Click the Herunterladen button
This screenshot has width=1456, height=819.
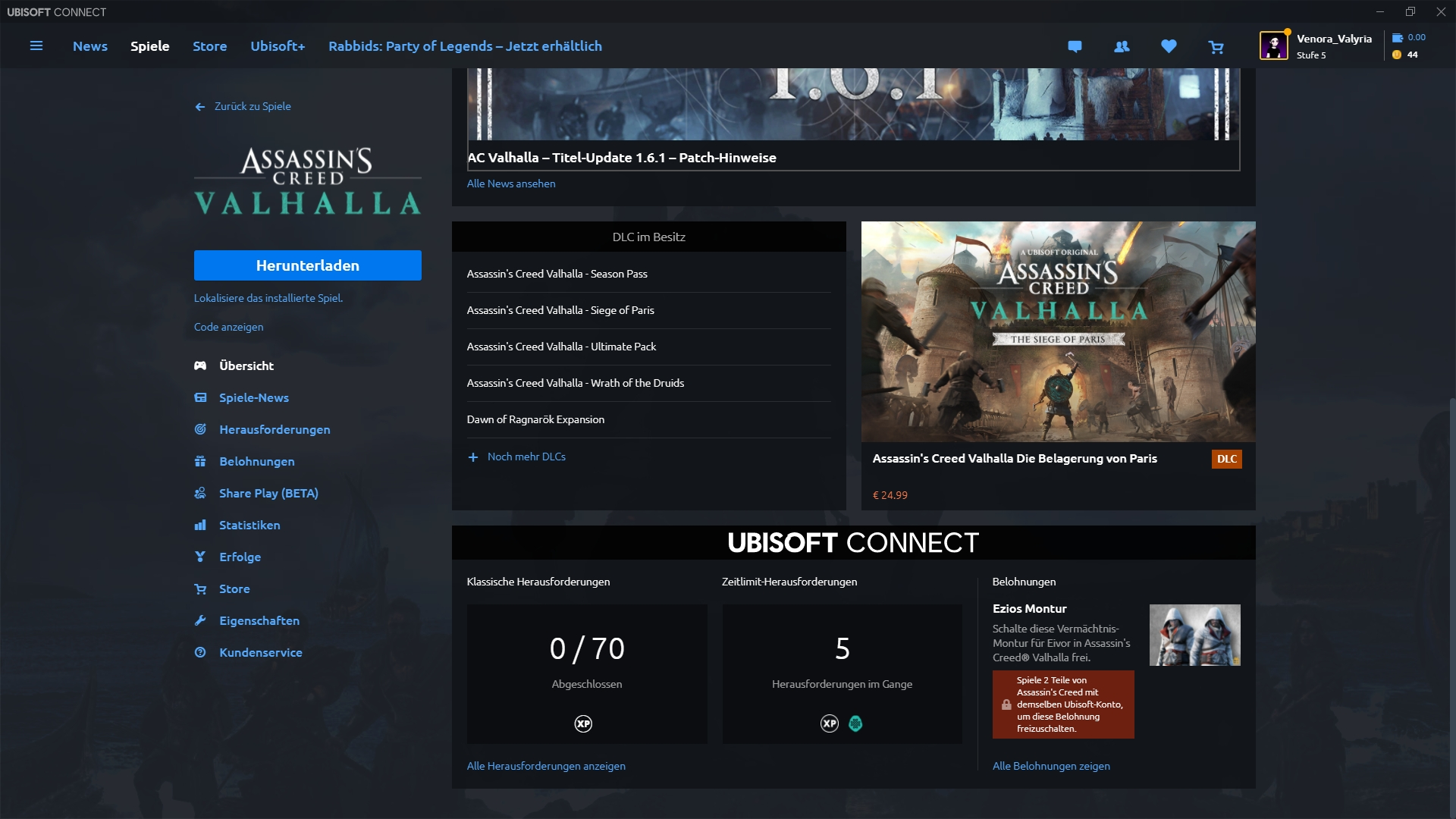[308, 265]
